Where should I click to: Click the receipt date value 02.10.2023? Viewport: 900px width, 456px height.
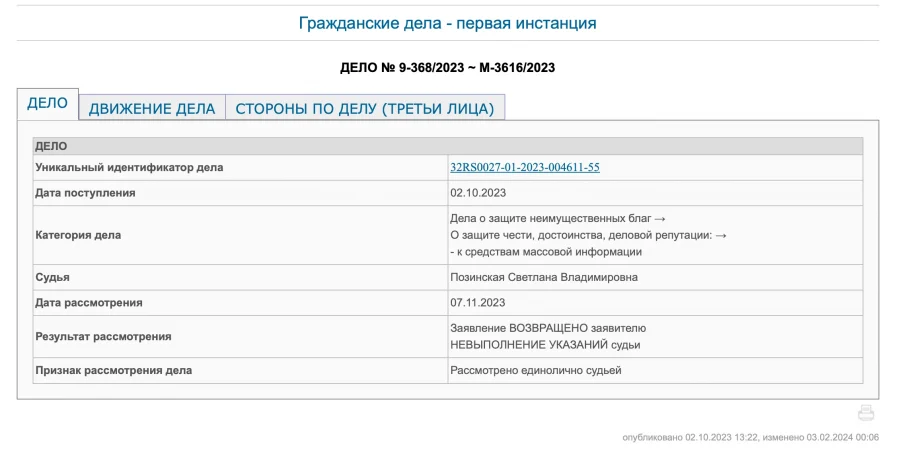(478, 193)
